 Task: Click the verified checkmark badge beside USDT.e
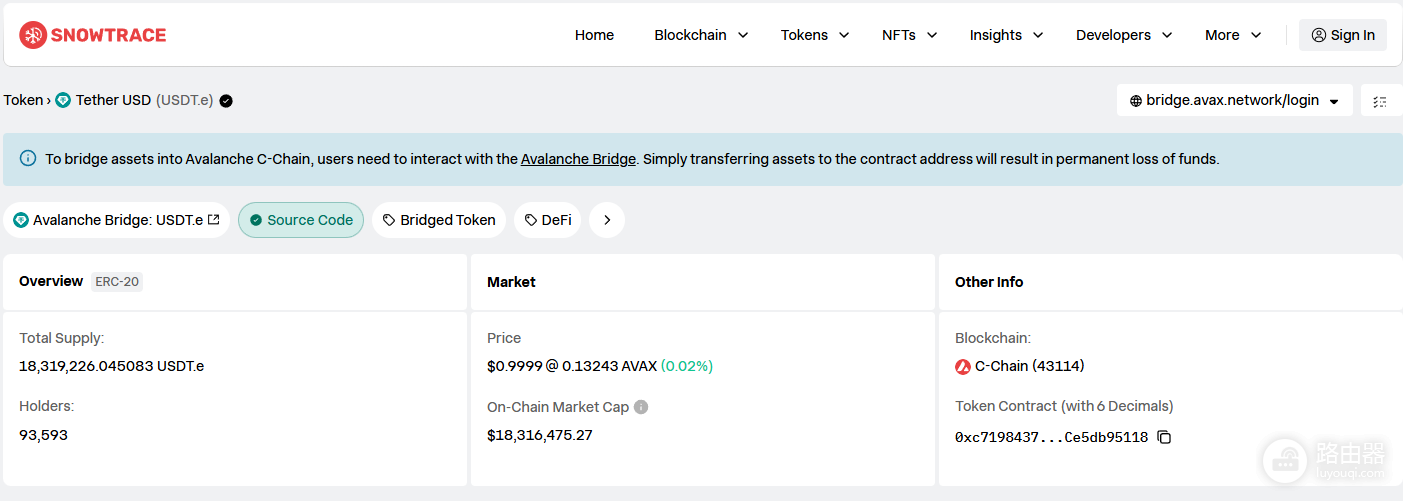coord(226,101)
